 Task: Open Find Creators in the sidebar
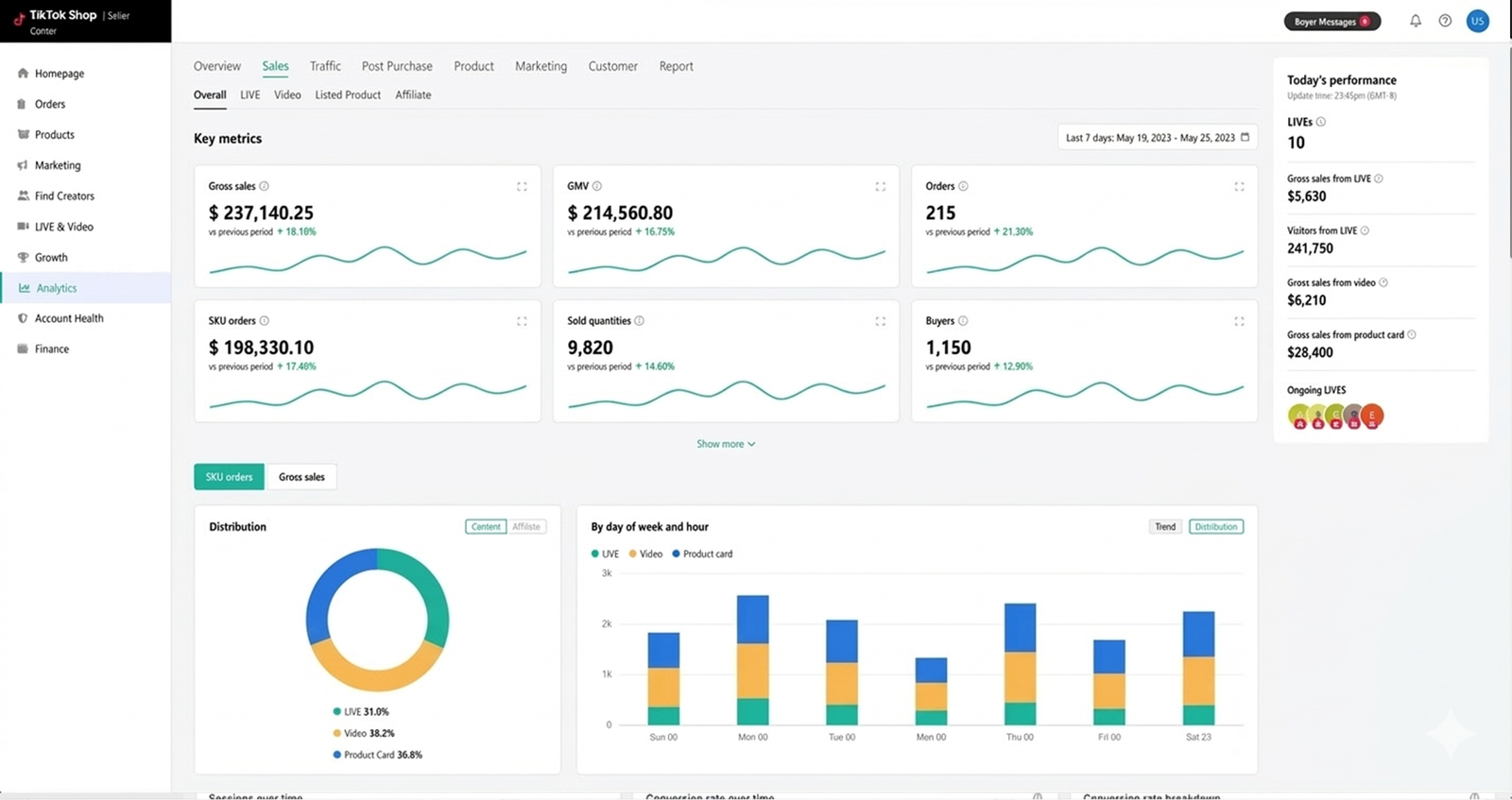click(64, 196)
